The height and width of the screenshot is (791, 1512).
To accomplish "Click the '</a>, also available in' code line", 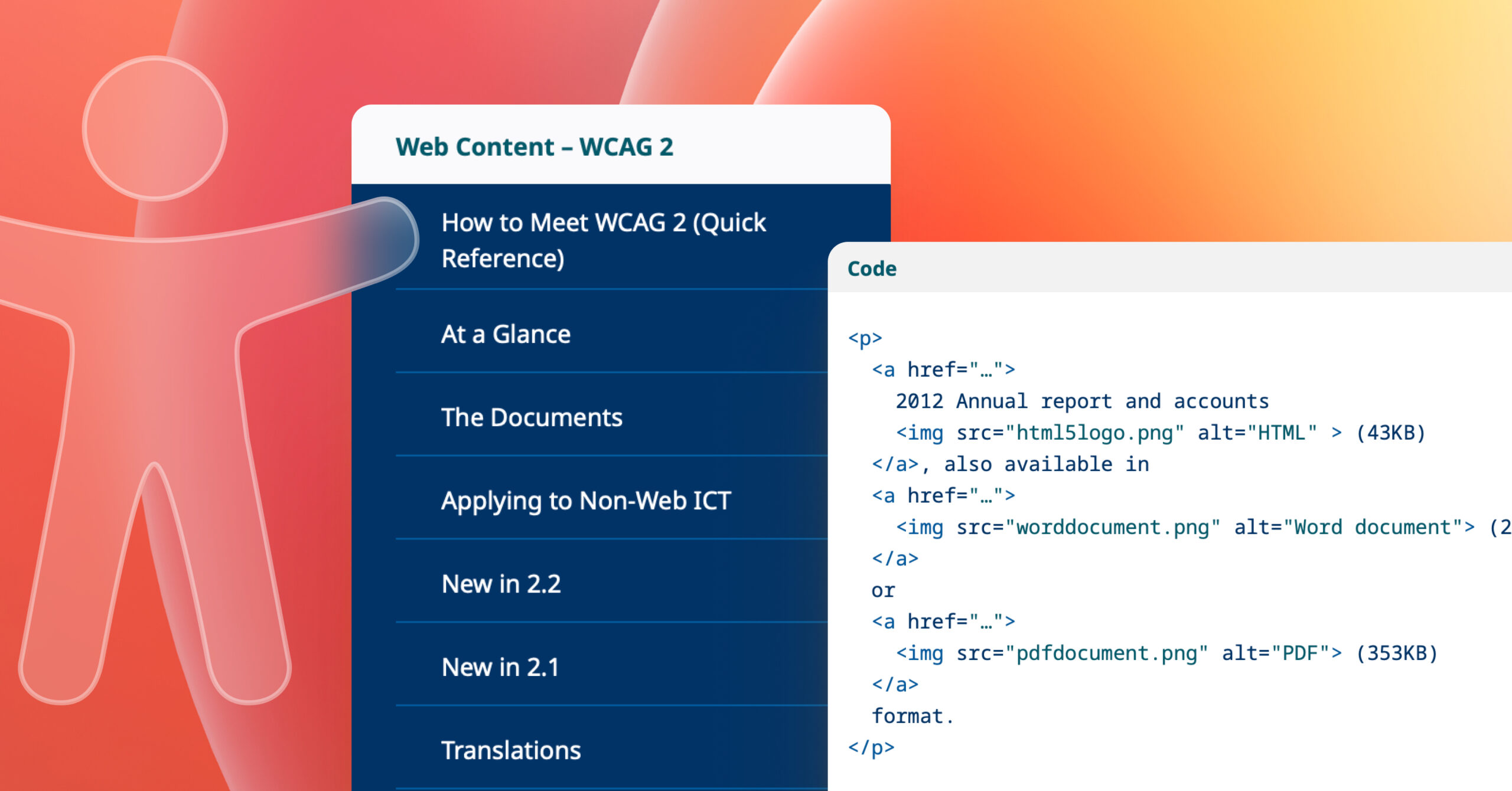I will pyautogui.click(x=1010, y=465).
